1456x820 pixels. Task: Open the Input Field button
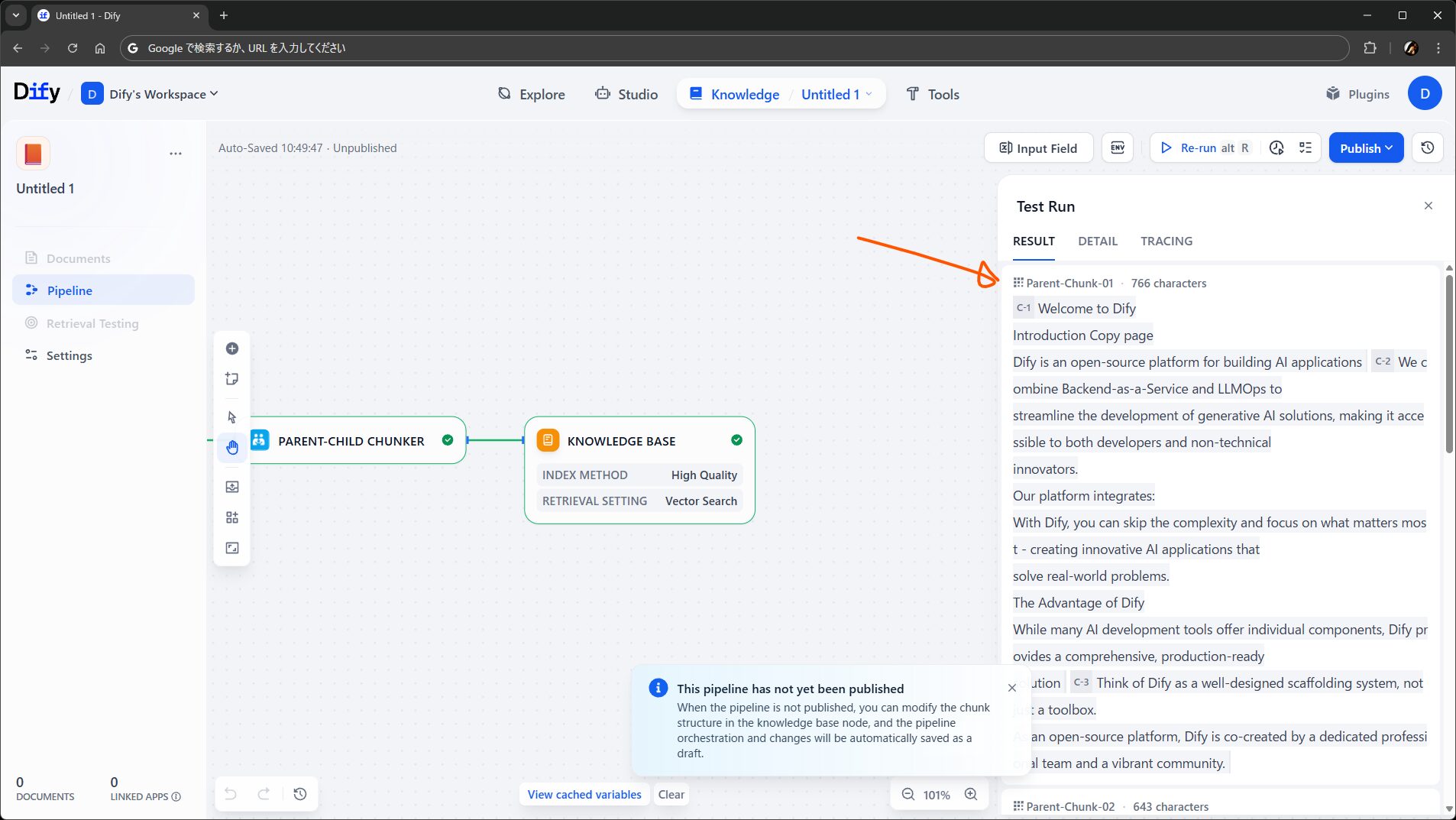[1038, 148]
